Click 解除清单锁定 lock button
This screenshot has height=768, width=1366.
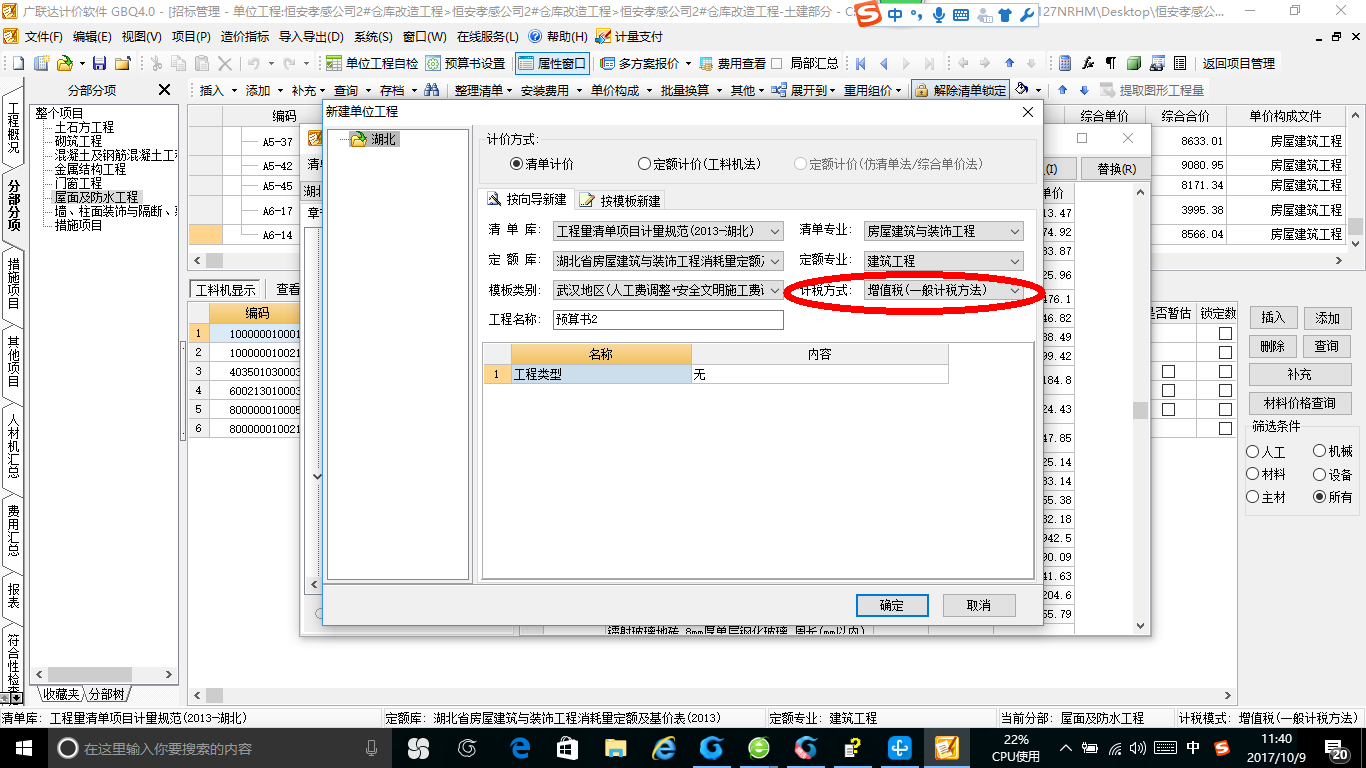pyautogui.click(x=960, y=90)
